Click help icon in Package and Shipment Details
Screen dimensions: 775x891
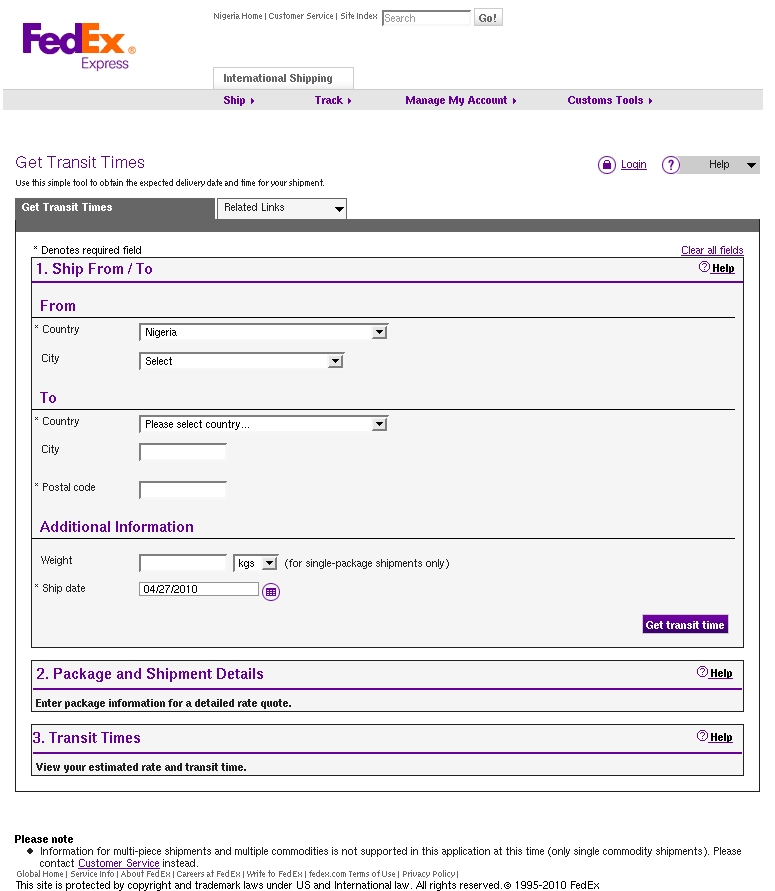(x=702, y=672)
